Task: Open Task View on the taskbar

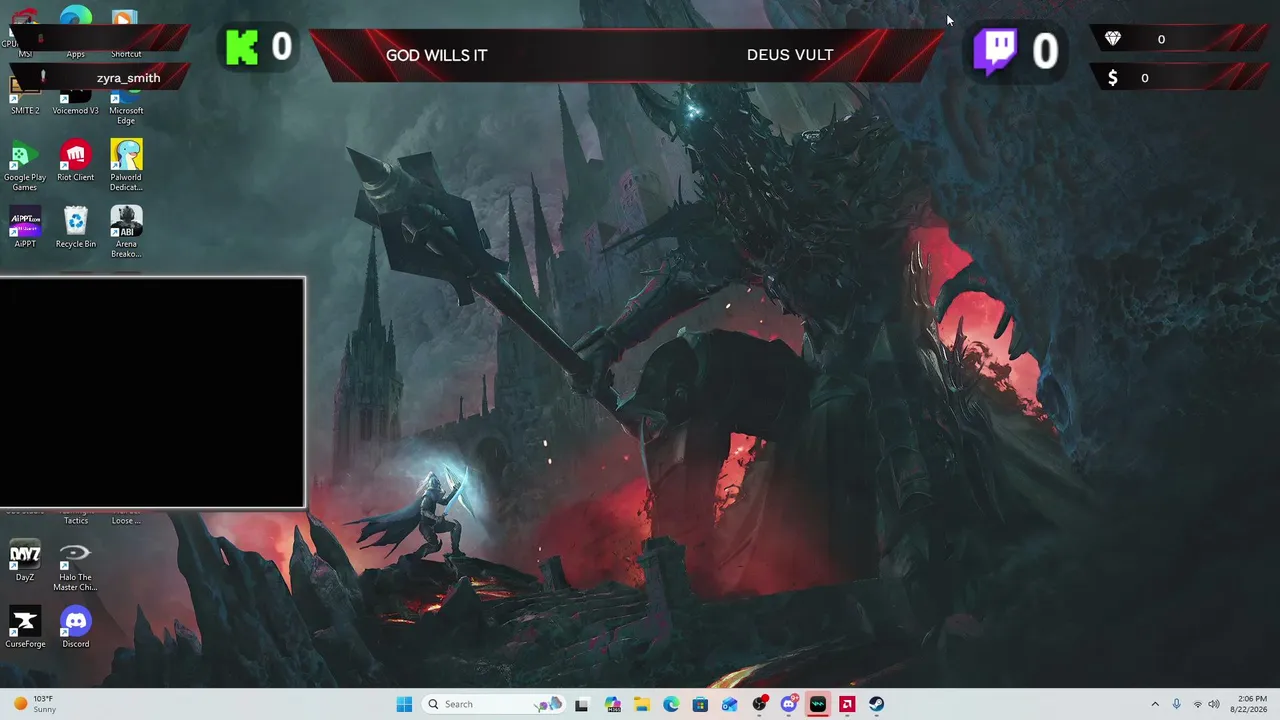Action: point(581,704)
